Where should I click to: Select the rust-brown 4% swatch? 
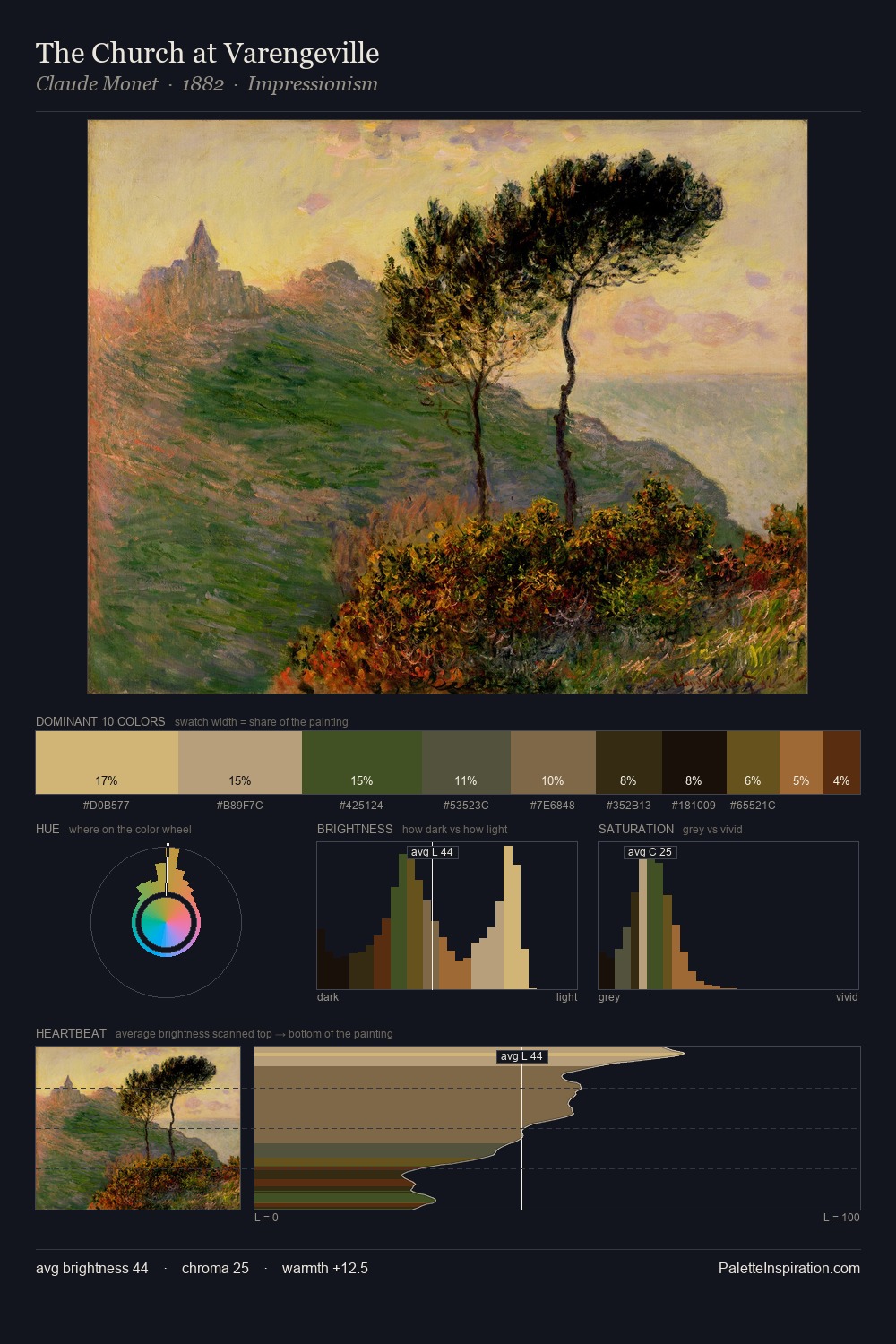[841, 762]
